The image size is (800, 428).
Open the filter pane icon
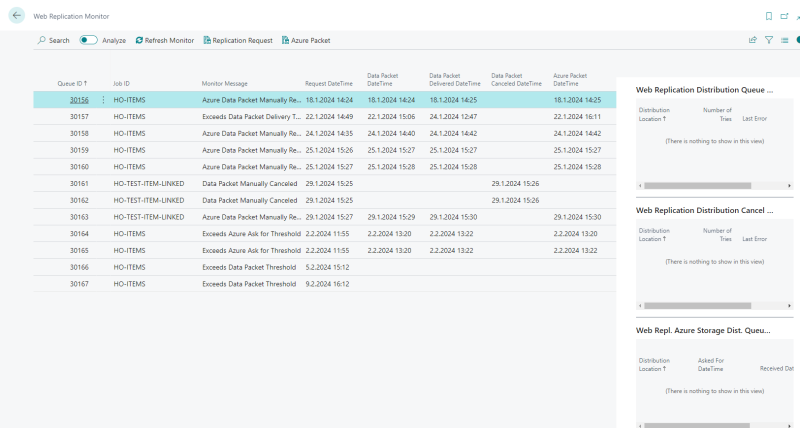pos(769,40)
